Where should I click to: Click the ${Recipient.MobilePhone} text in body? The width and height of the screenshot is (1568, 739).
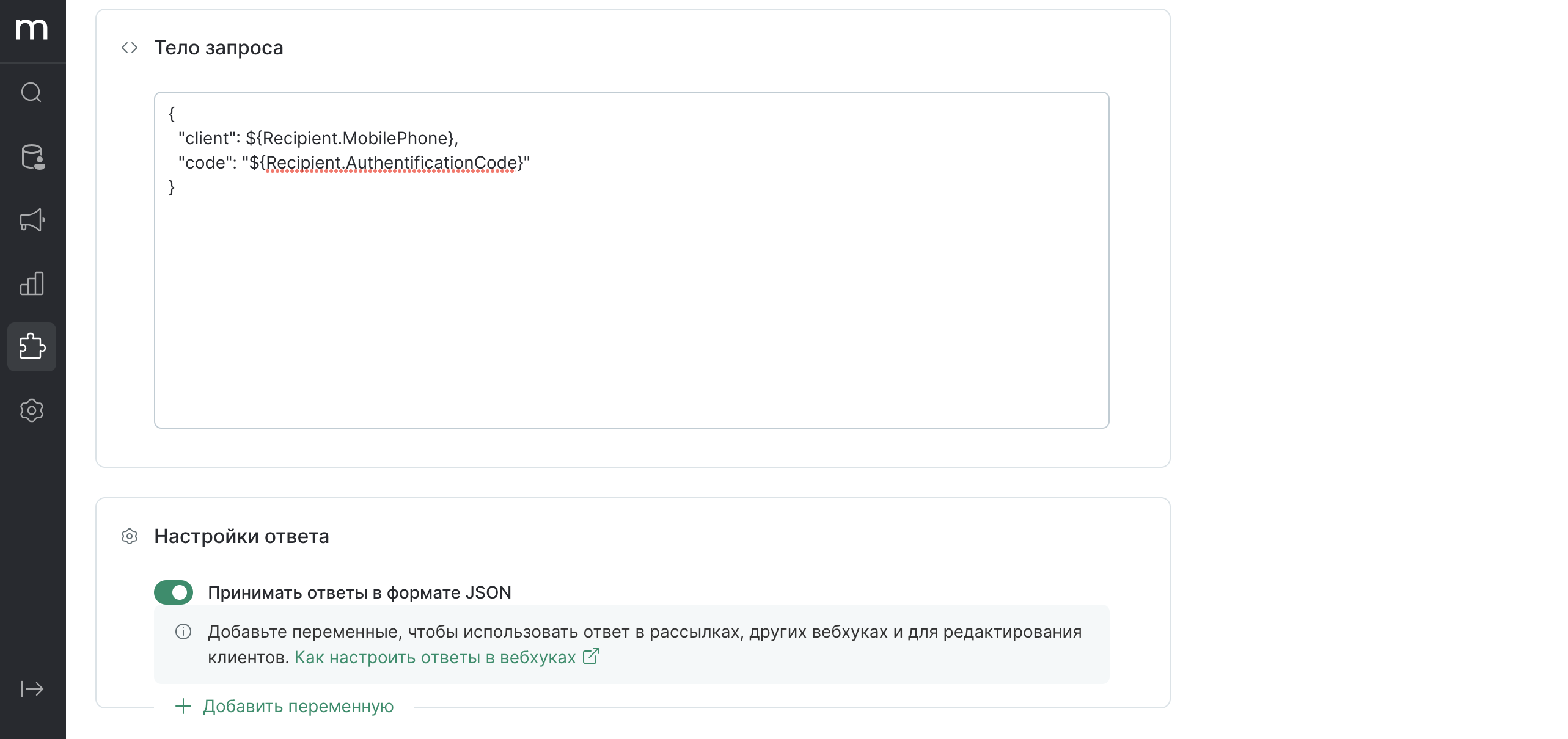coord(350,139)
